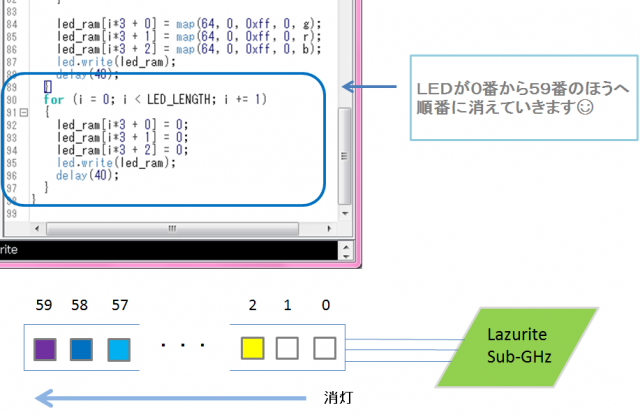Viewport: 640px width, 417px height.
Task: Click 'LED_LENGTH' in the for condition
Action: pos(178,100)
